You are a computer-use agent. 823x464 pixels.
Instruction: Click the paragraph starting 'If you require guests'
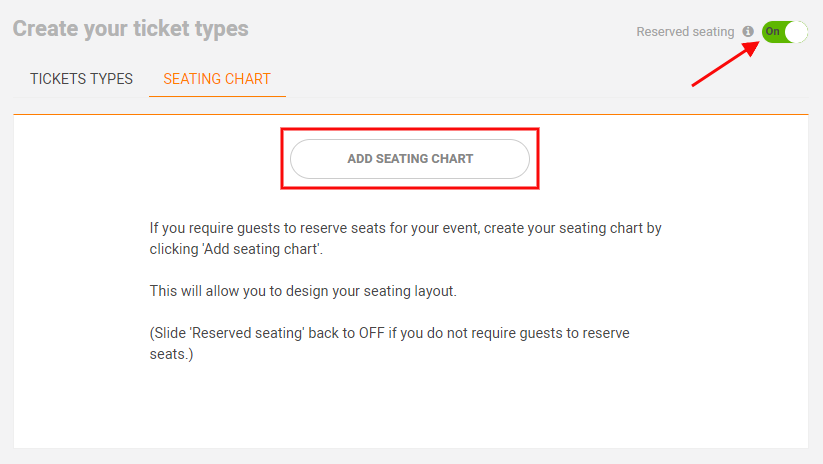[405, 238]
